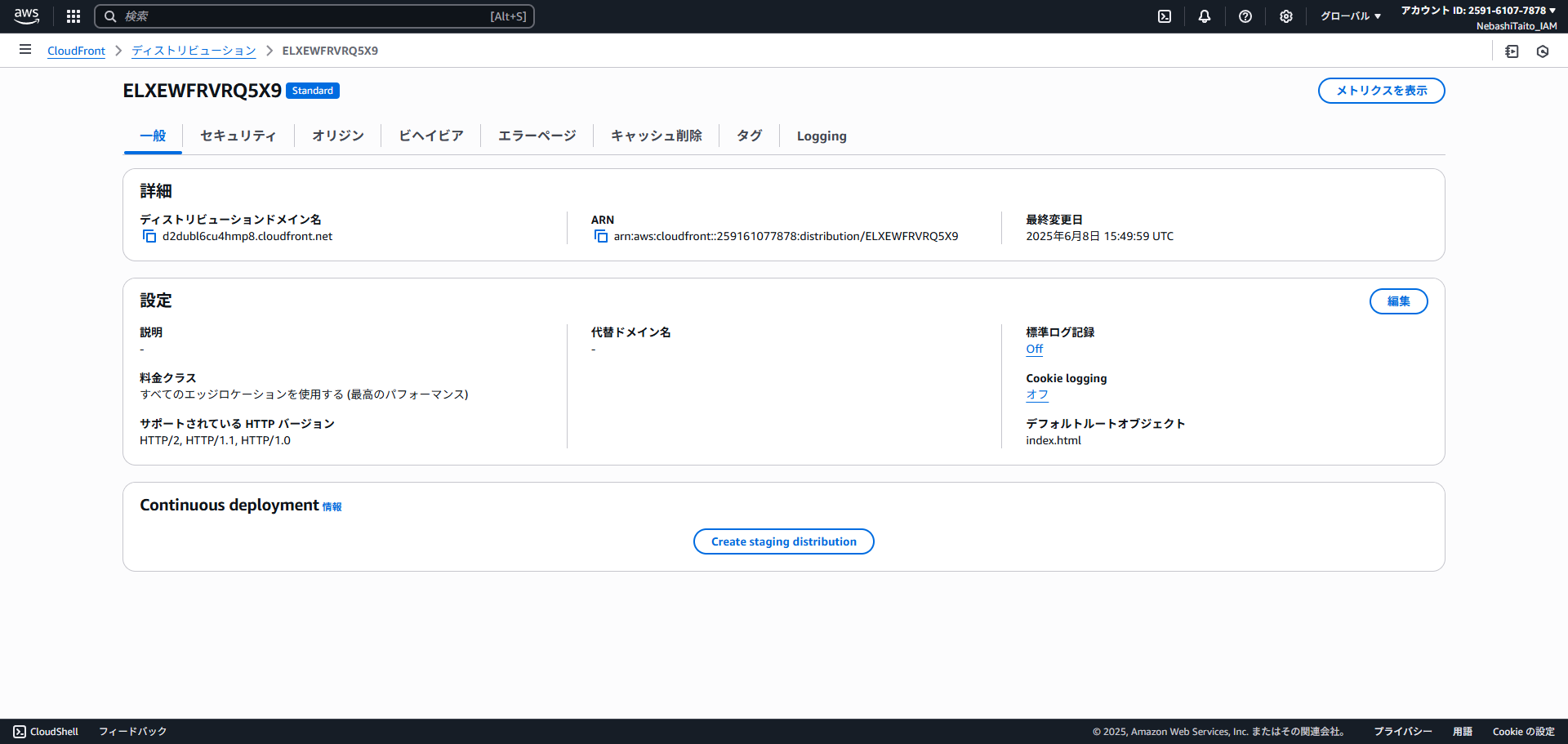Open the notifications bell
Viewport: 1568px width, 744px height.
point(1205,16)
